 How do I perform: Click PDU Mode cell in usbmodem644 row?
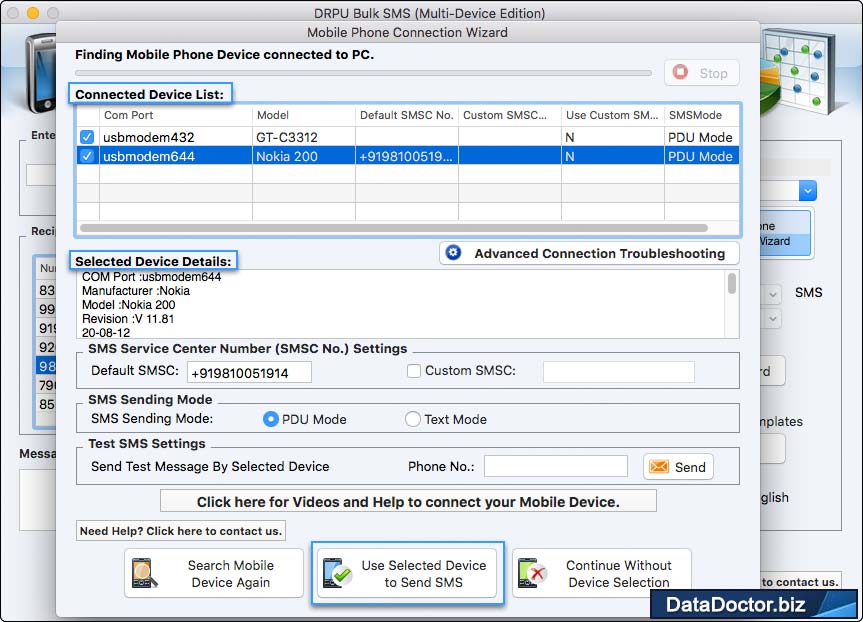tap(702, 156)
